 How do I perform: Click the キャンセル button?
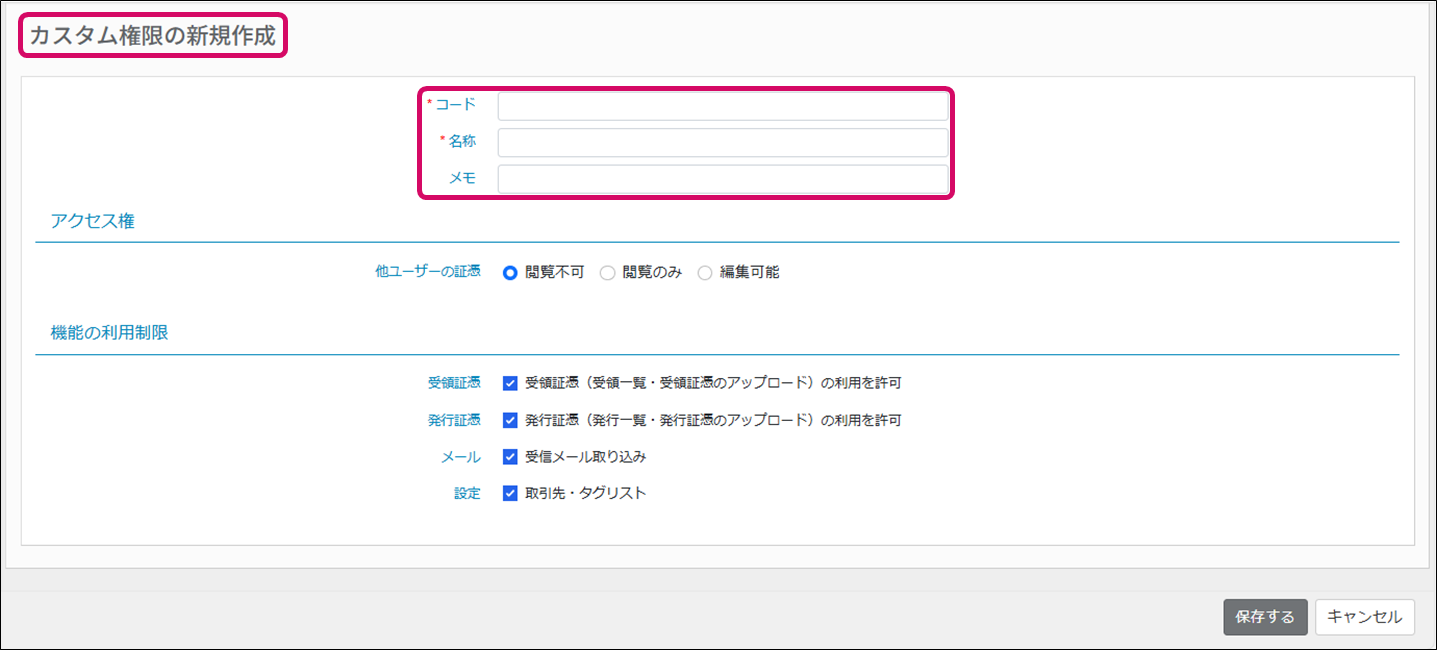pos(1364,617)
